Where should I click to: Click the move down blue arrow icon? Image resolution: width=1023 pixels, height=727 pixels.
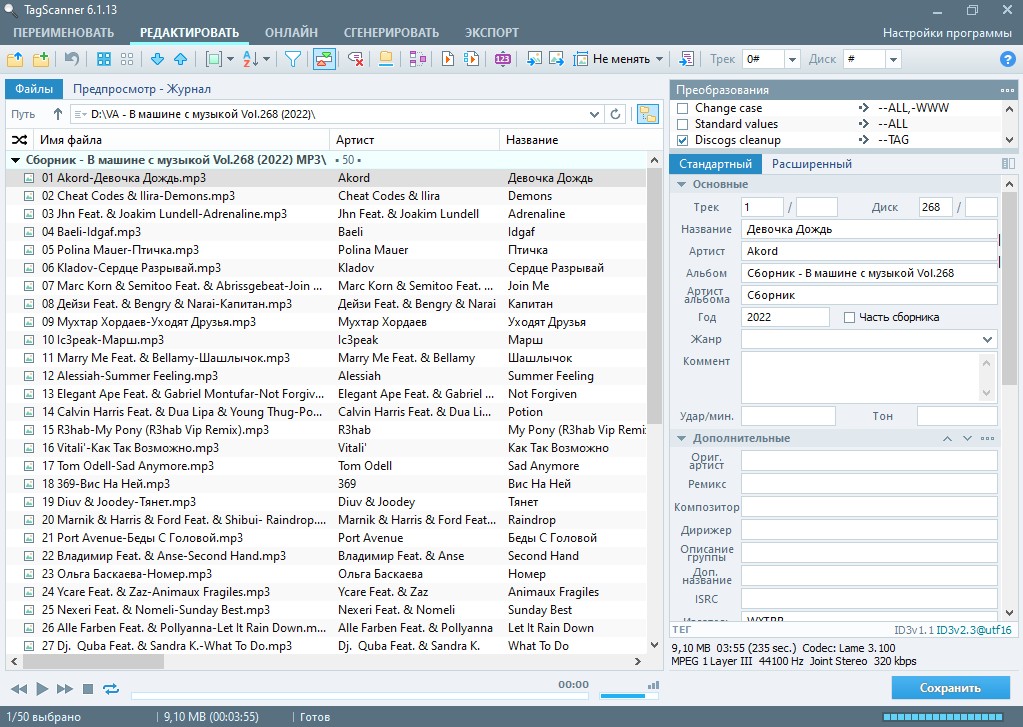click(157, 59)
